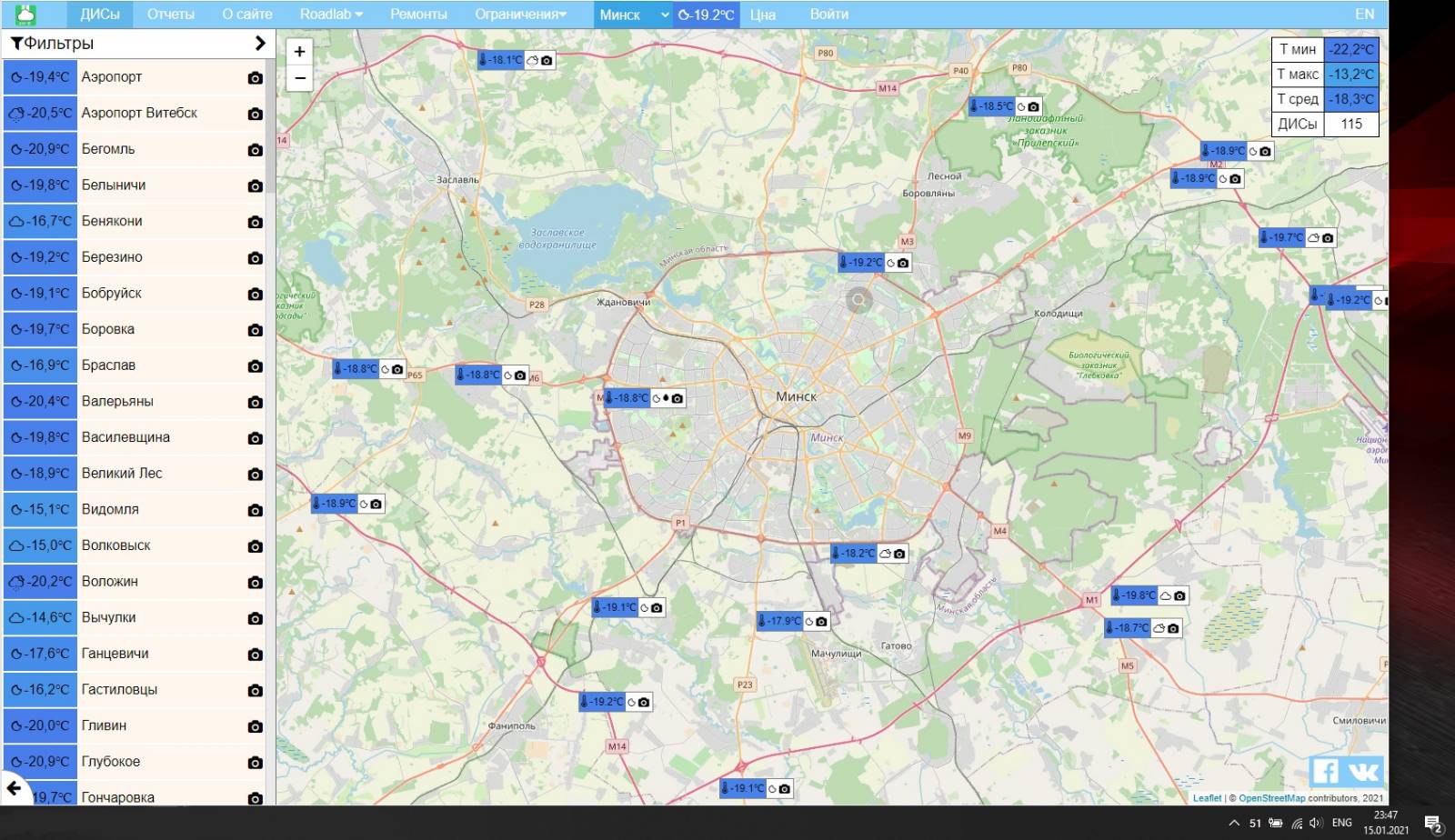
Task: Click the Войти login link
Action: click(x=829, y=15)
